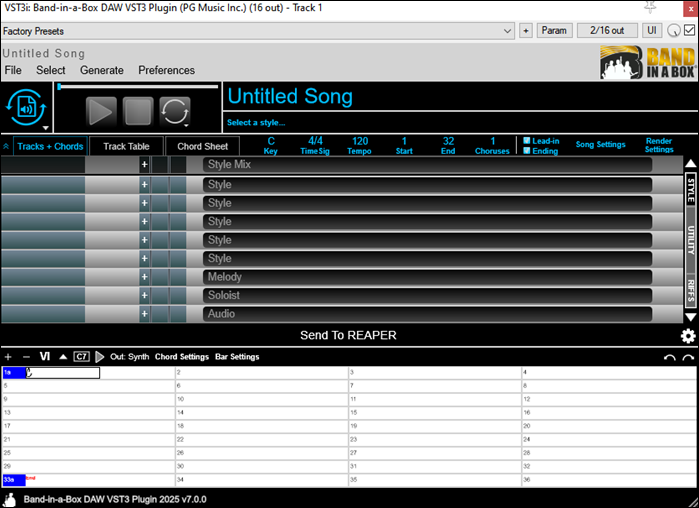Switch to the Chord Sheet tab

(x=202, y=146)
